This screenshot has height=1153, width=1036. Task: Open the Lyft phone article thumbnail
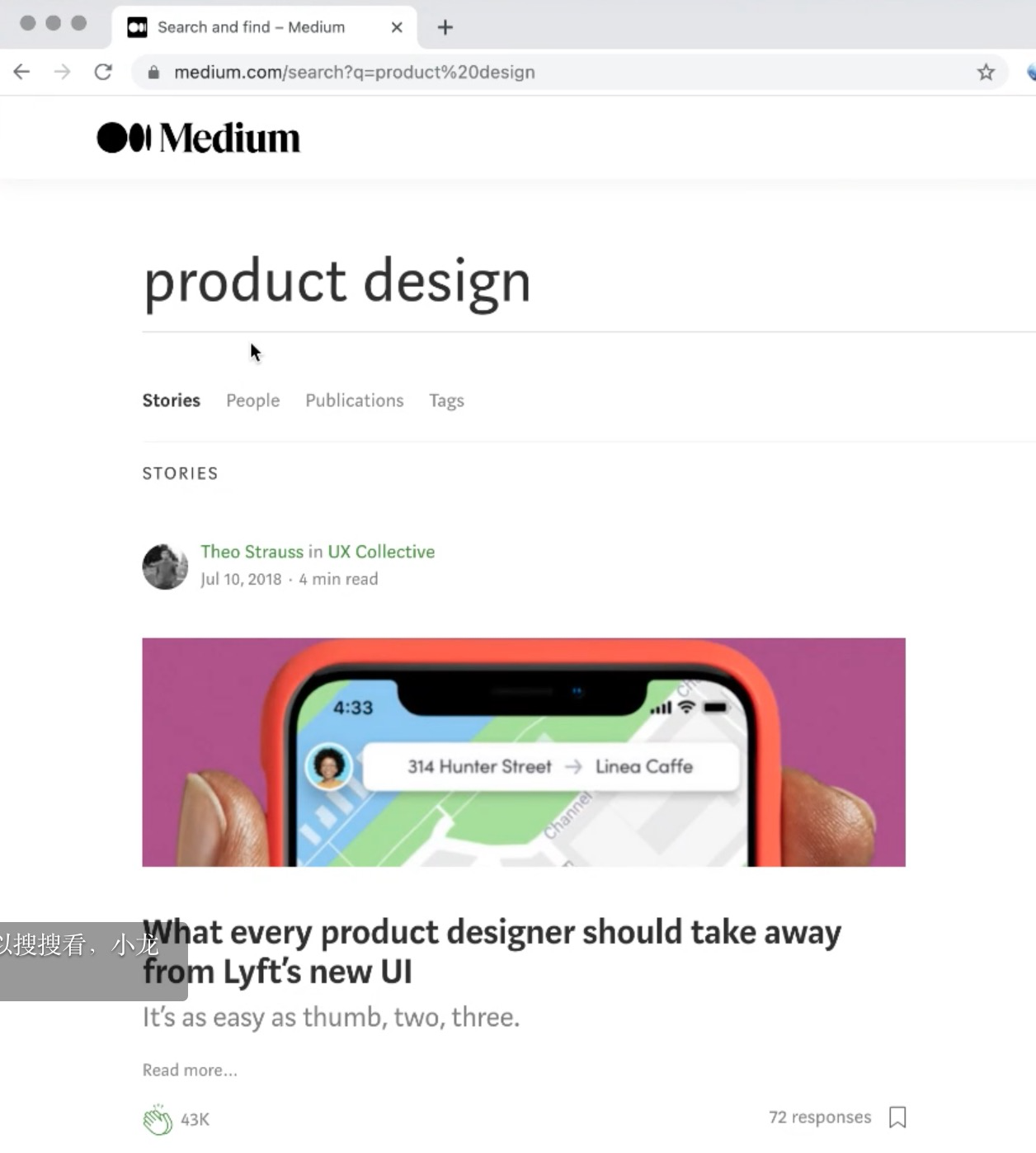[x=524, y=752]
